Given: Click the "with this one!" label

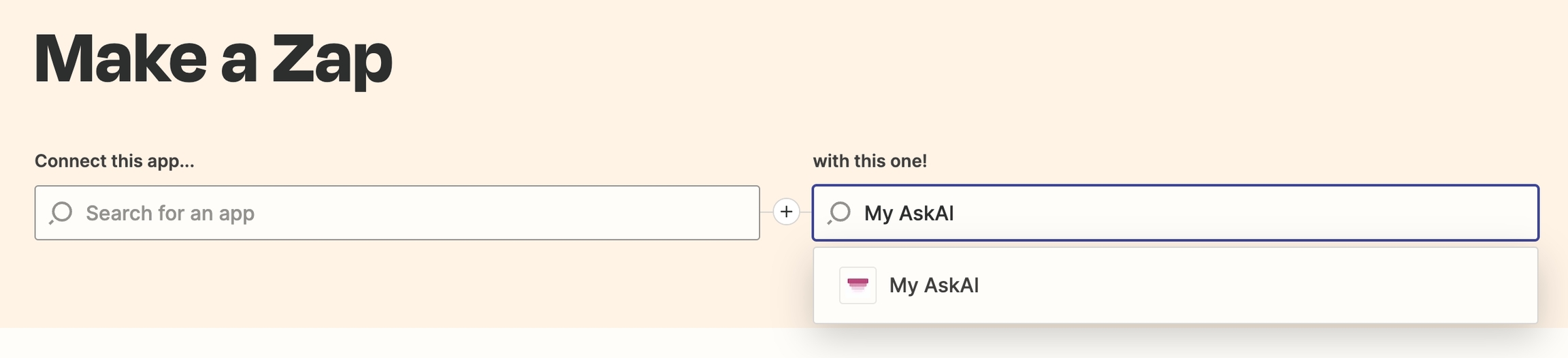Looking at the screenshot, I should point(869,161).
